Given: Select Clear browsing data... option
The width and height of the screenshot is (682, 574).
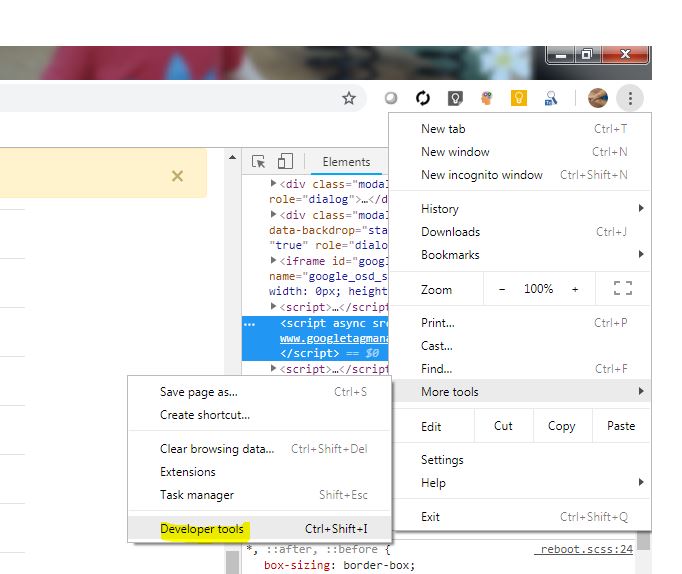Looking at the screenshot, I should (260, 449).
